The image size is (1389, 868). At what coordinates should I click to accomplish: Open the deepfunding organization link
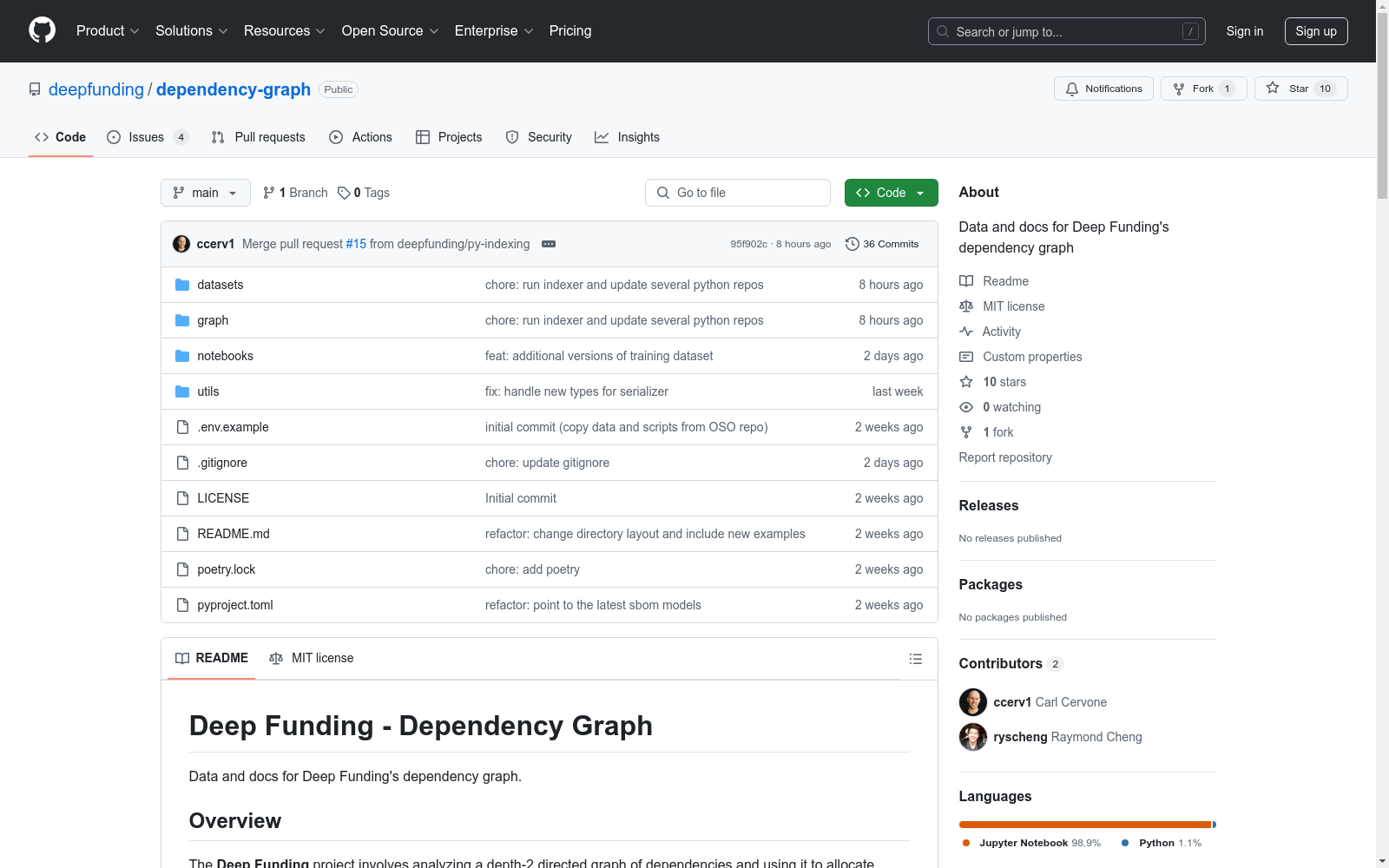96,89
